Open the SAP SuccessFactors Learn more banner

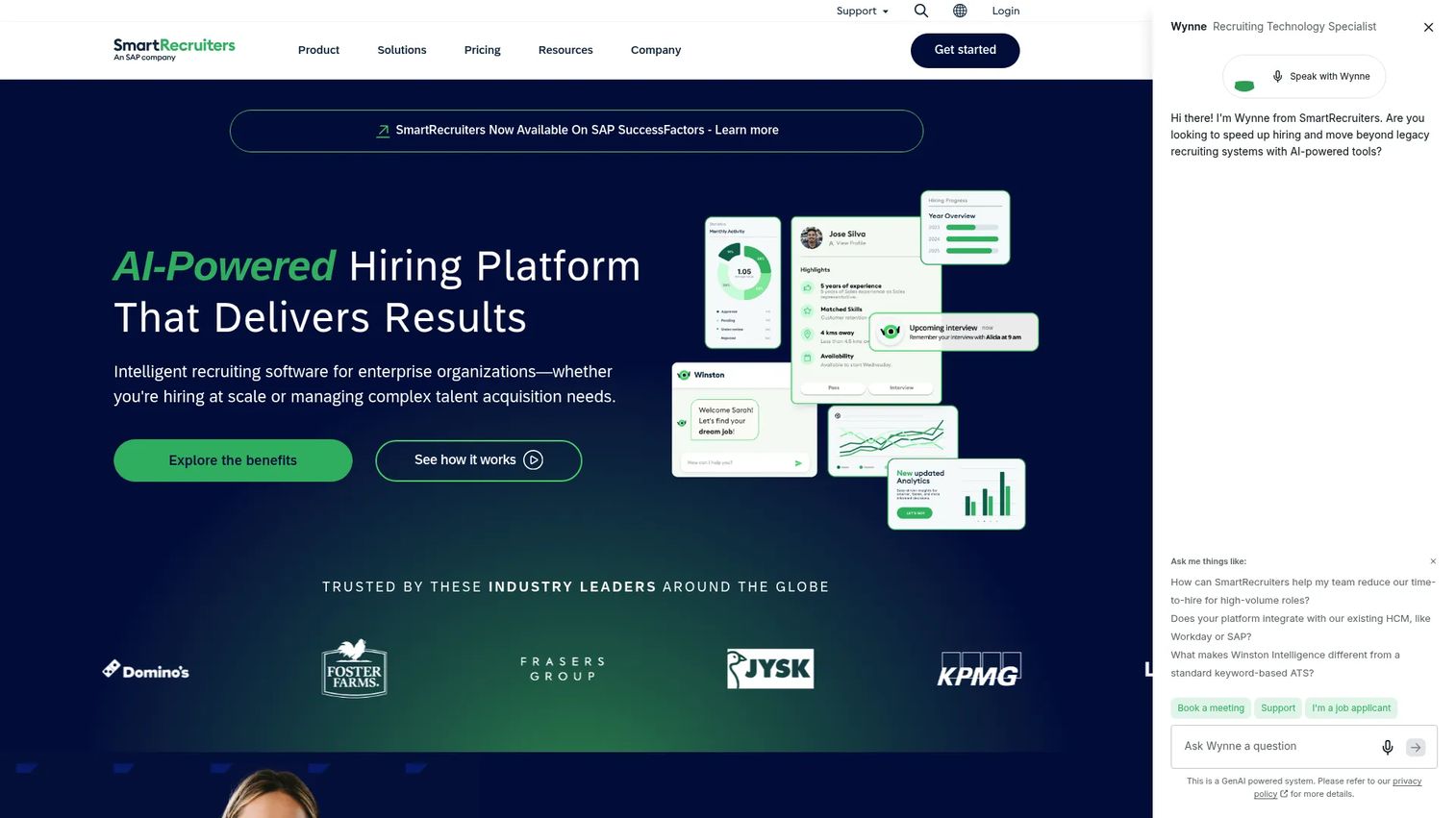coord(576,131)
